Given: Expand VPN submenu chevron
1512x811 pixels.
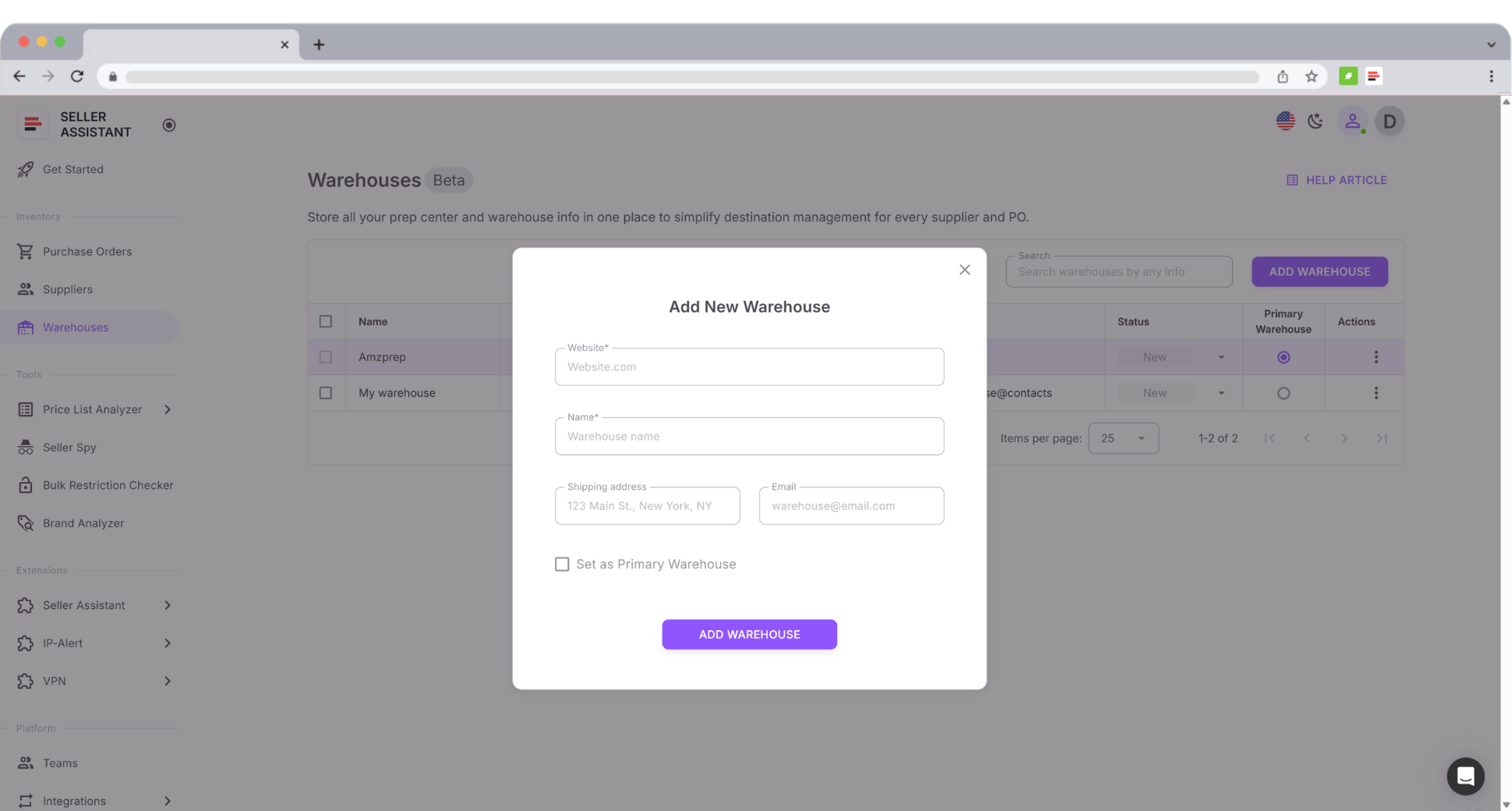Looking at the screenshot, I should [x=168, y=681].
